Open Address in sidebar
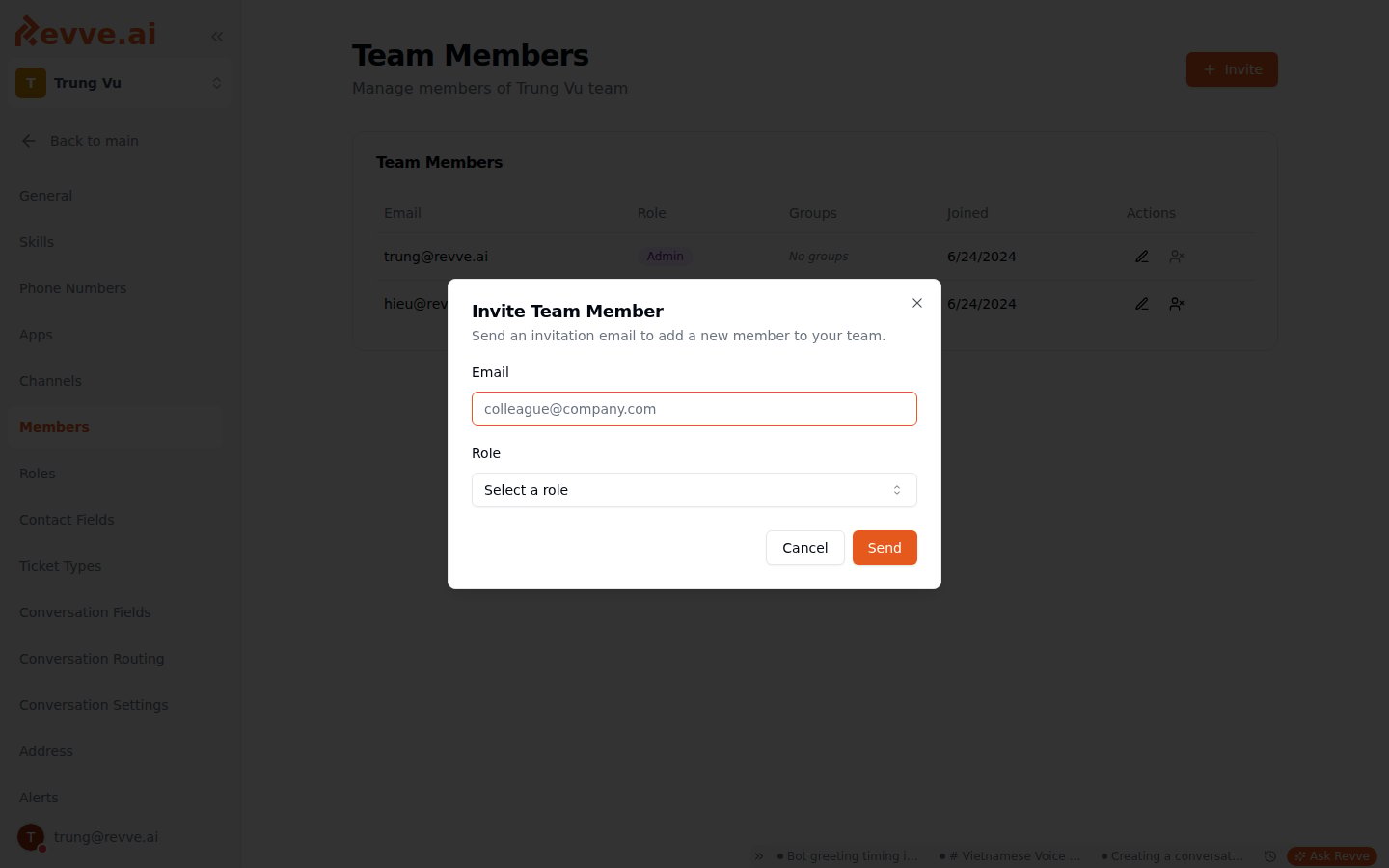The height and width of the screenshot is (868, 1389). click(115, 751)
